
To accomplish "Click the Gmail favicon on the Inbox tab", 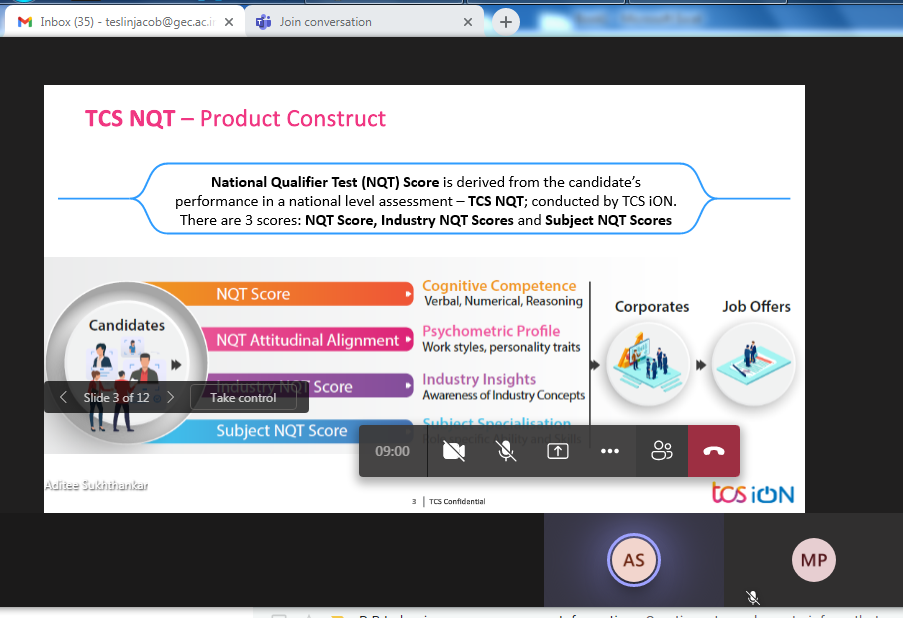I will click(25, 22).
